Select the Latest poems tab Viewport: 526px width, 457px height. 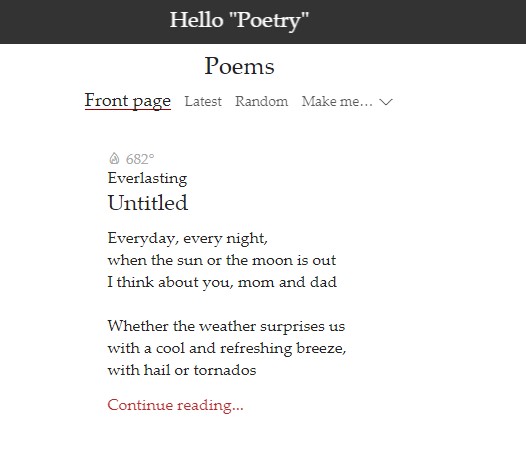(x=203, y=101)
